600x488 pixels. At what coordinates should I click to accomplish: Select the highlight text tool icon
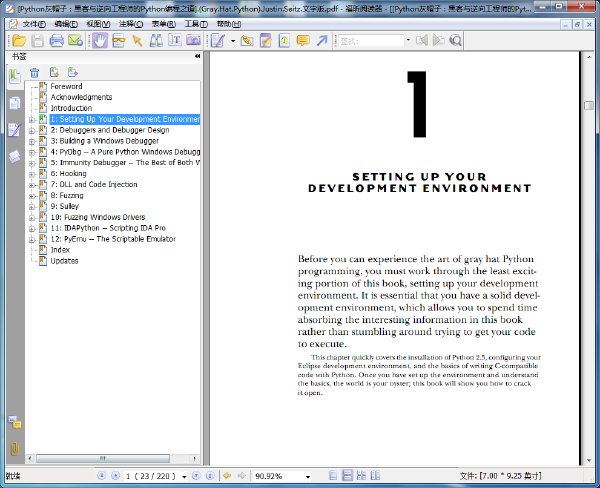coord(247,40)
